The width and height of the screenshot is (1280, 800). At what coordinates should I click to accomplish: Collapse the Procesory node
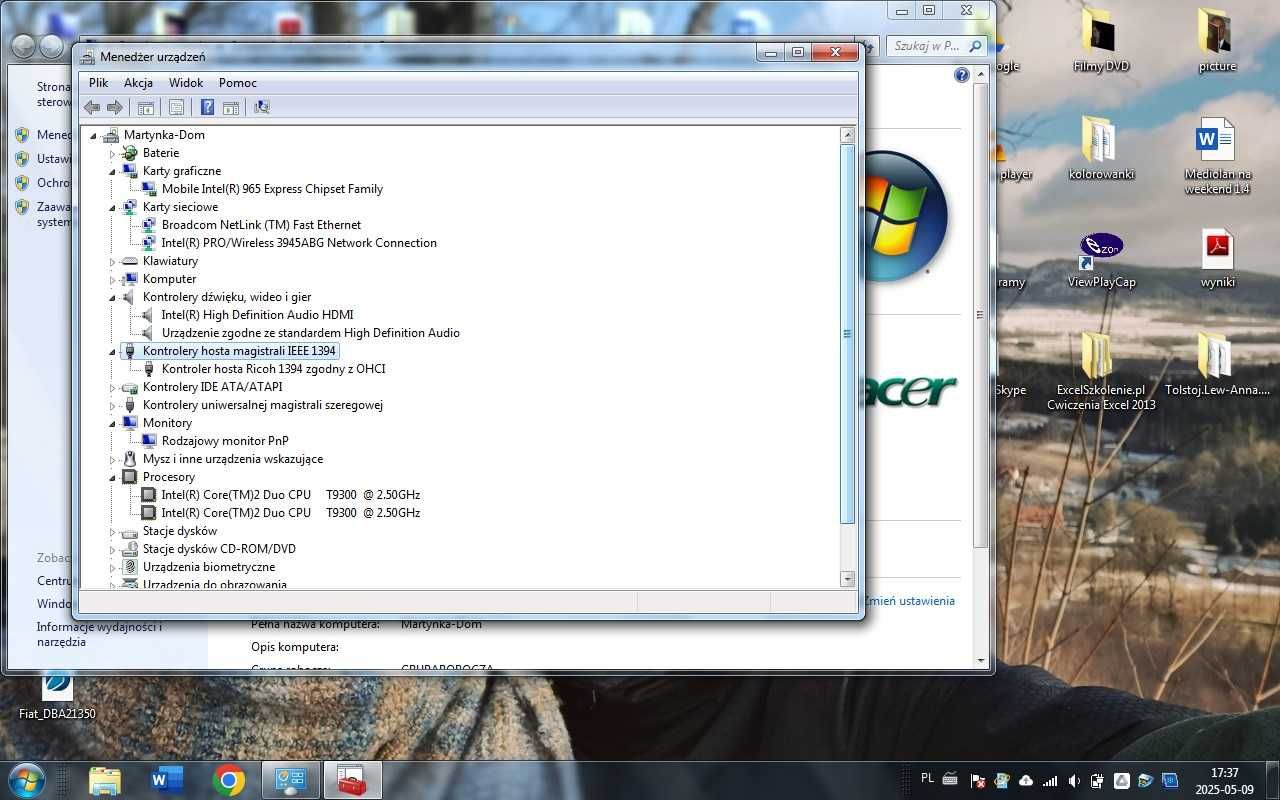113,477
